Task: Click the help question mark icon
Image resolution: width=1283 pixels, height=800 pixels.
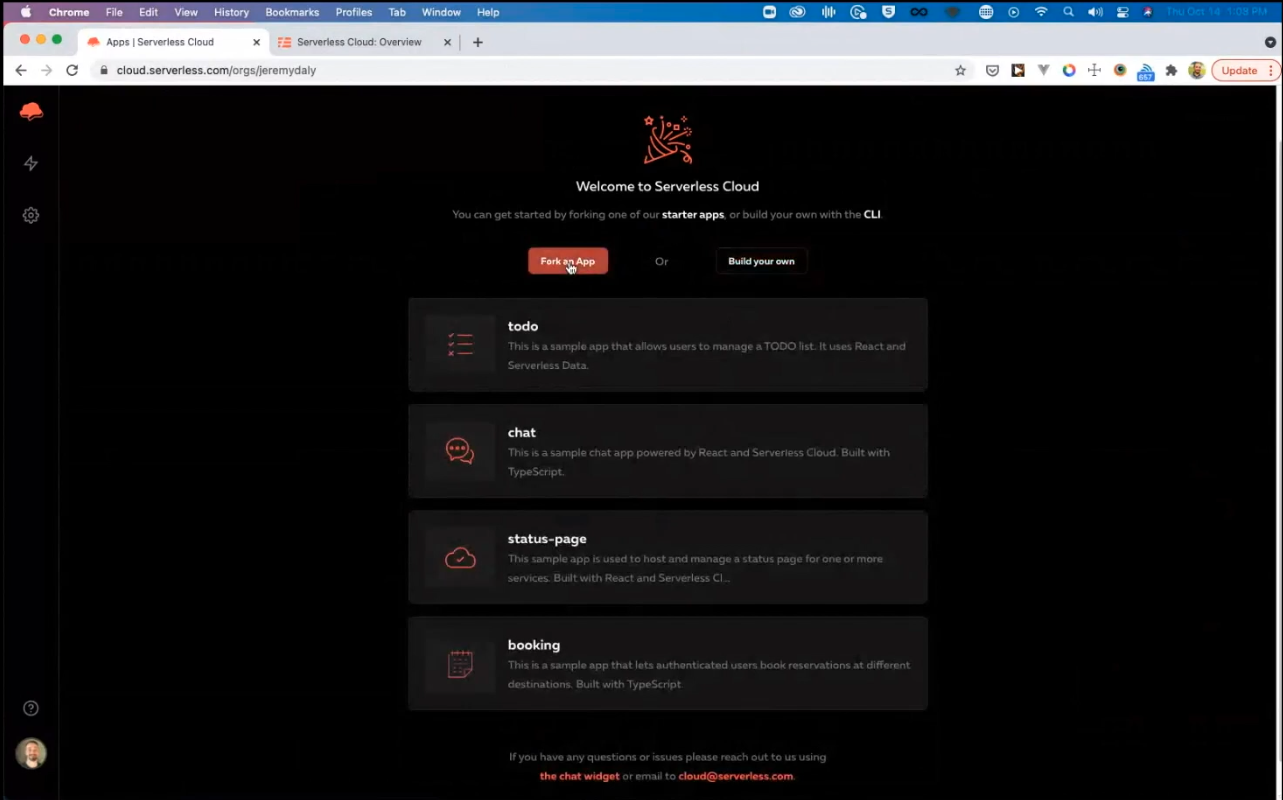Action: click(30, 707)
